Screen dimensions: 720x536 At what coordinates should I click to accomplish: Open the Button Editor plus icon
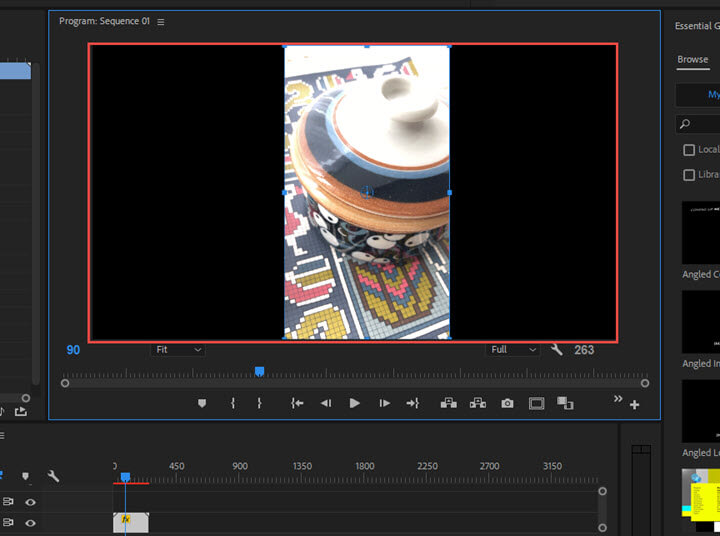click(x=634, y=405)
